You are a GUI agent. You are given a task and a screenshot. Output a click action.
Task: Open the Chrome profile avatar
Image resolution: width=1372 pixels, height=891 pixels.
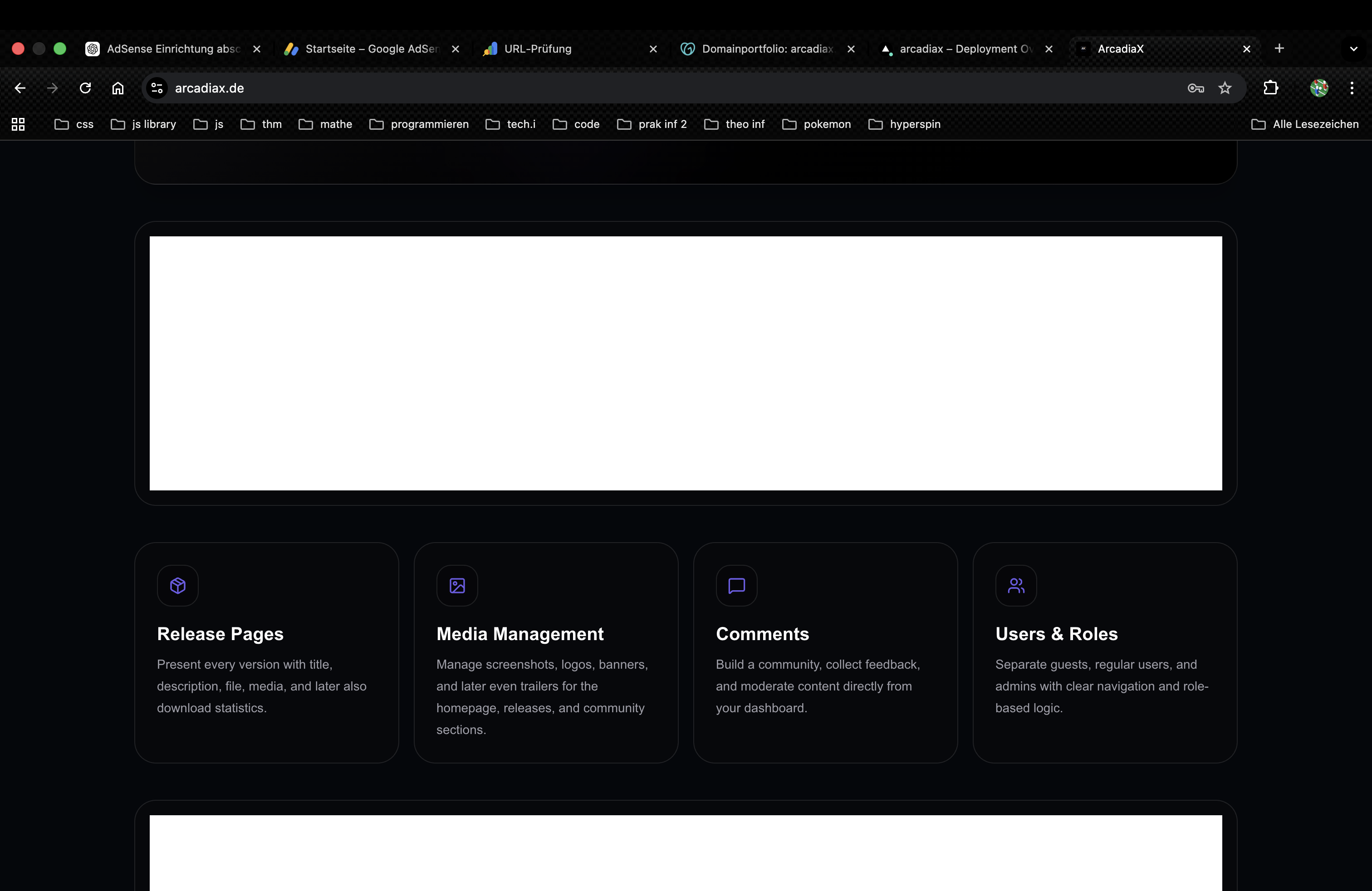click(x=1319, y=88)
